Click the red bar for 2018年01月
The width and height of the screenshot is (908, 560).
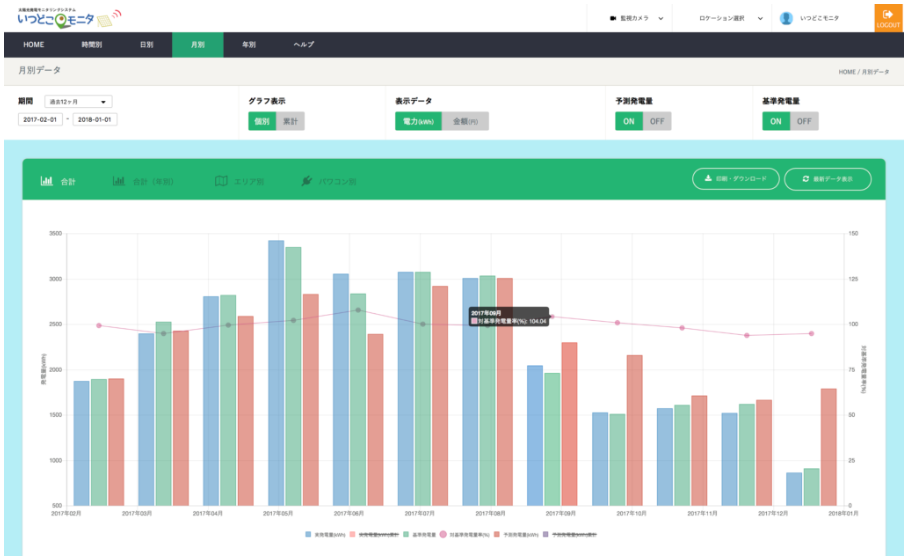coord(829,447)
